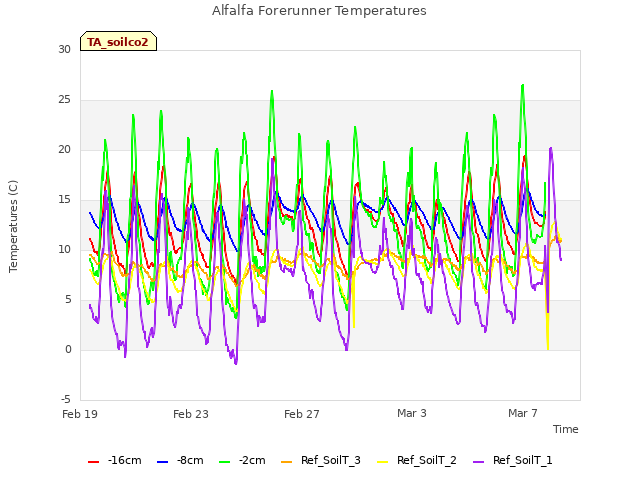Viewport: 640px width, 480px height.
Task: Click the 5 y-axis tick label
Action: click(68, 300)
